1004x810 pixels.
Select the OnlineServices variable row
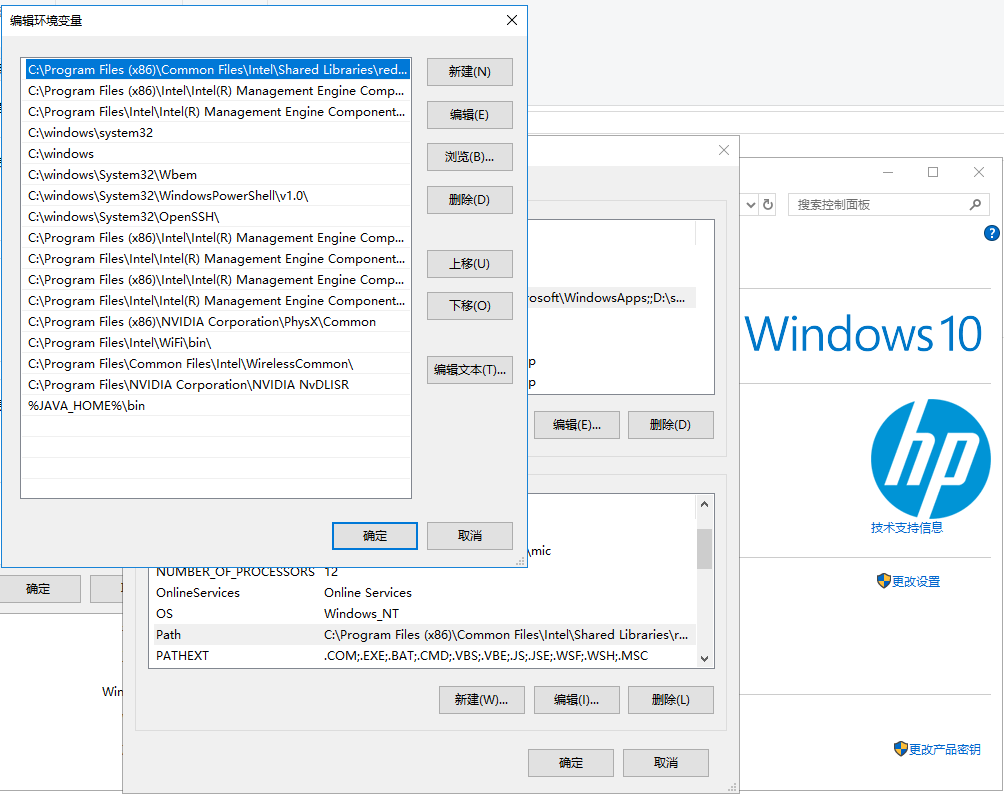coord(423,592)
